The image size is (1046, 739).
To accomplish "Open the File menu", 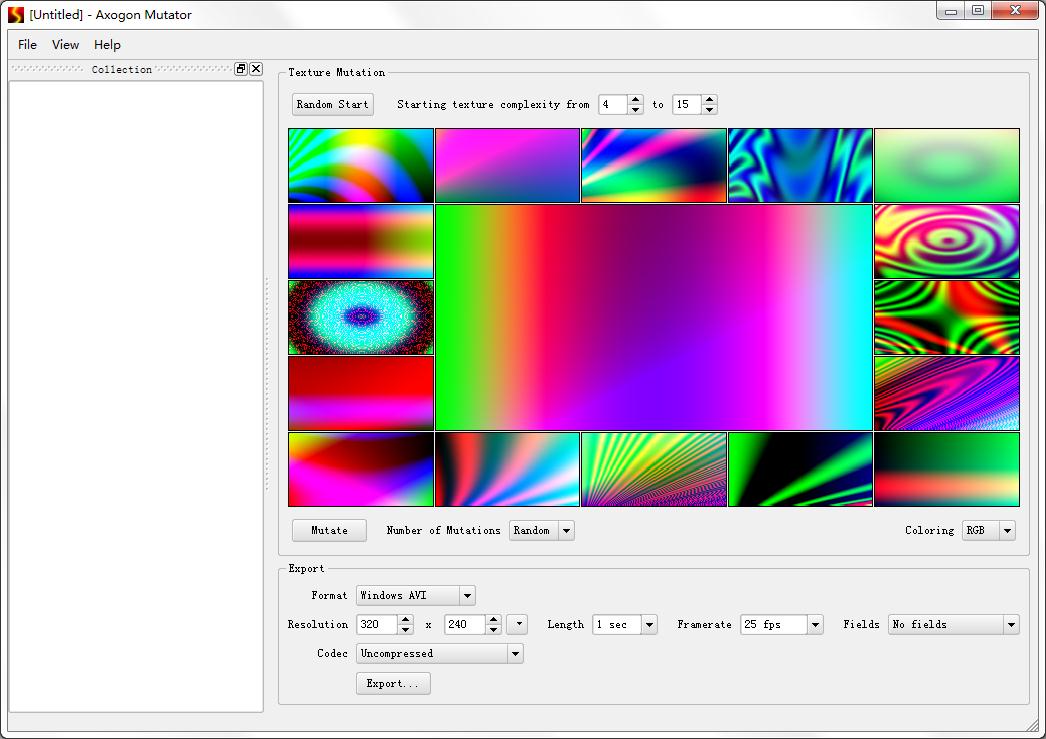I will tap(26, 45).
